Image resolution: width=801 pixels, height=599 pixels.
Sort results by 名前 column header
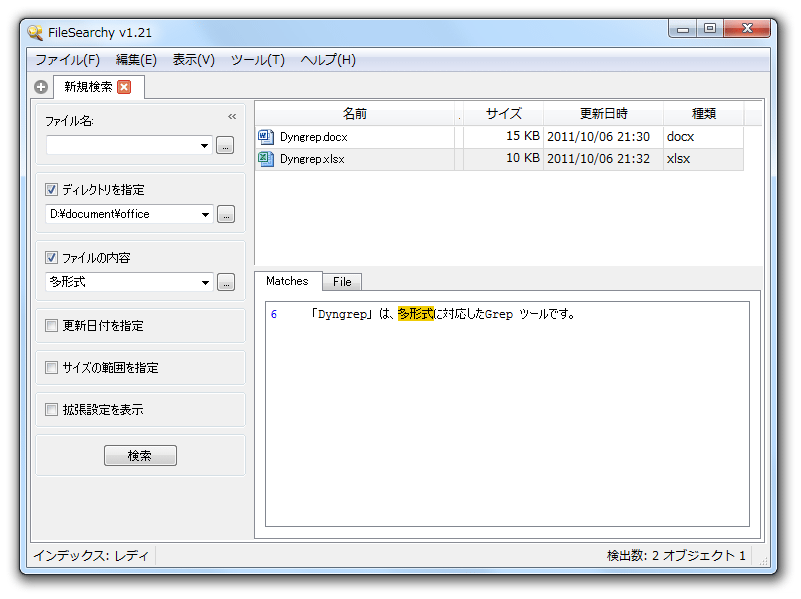pyautogui.click(x=355, y=113)
